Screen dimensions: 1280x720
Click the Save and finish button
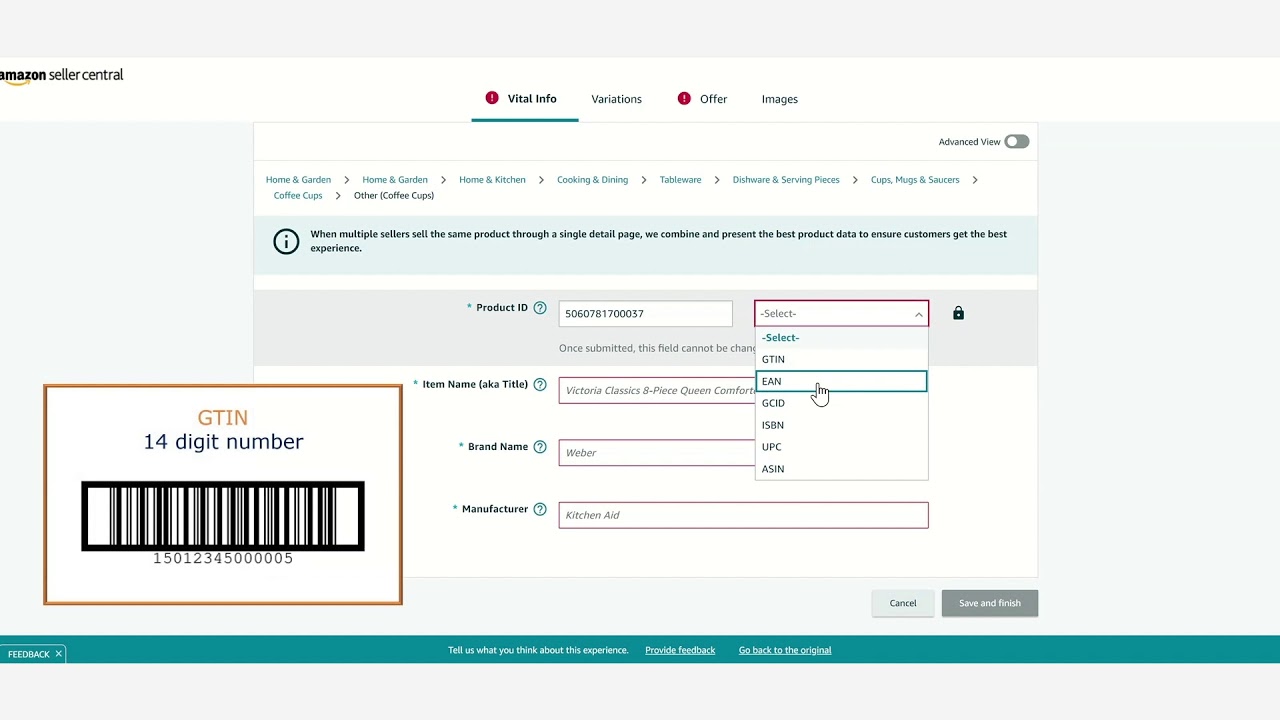pos(990,603)
